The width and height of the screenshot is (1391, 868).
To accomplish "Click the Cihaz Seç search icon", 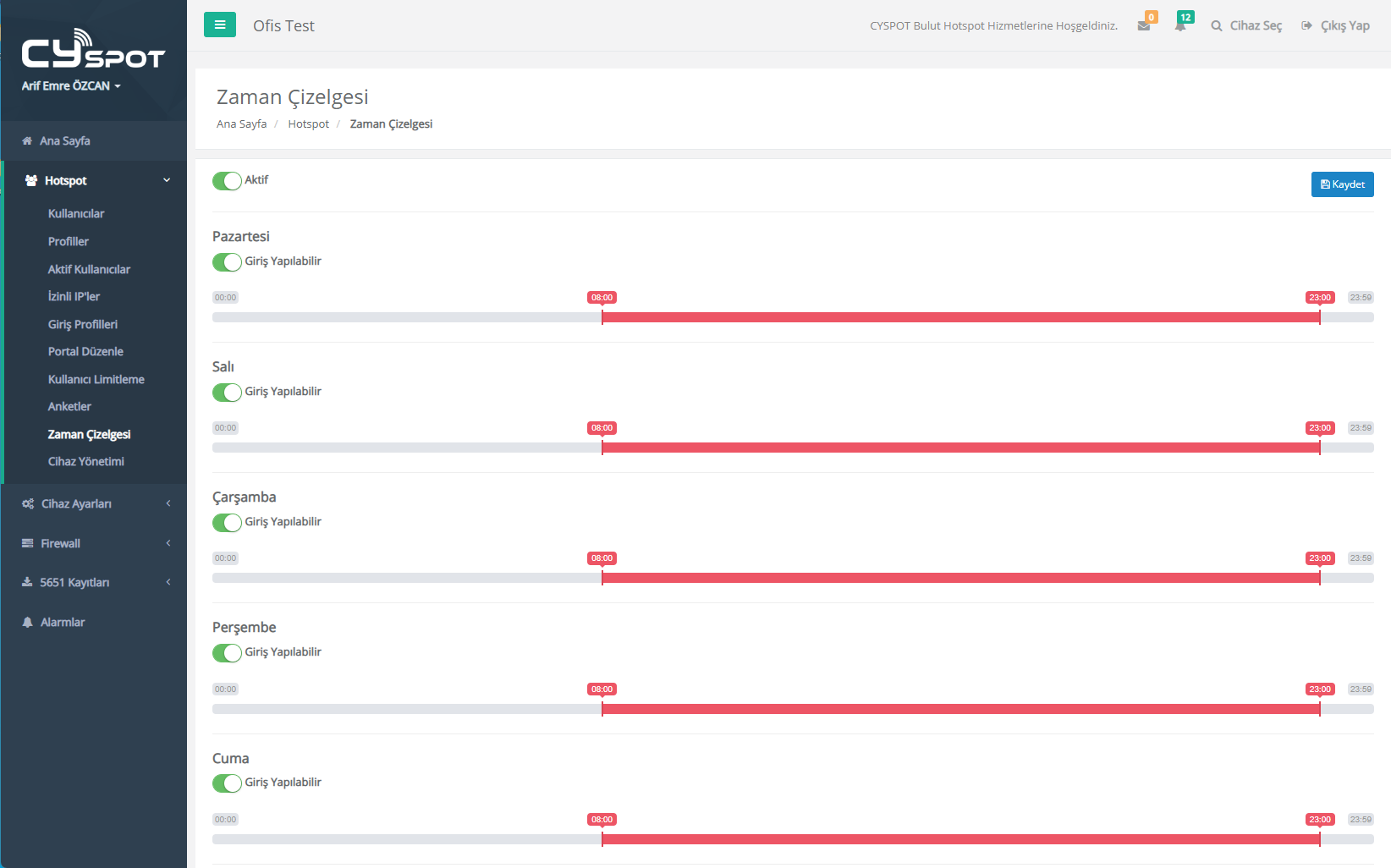I will (1217, 26).
